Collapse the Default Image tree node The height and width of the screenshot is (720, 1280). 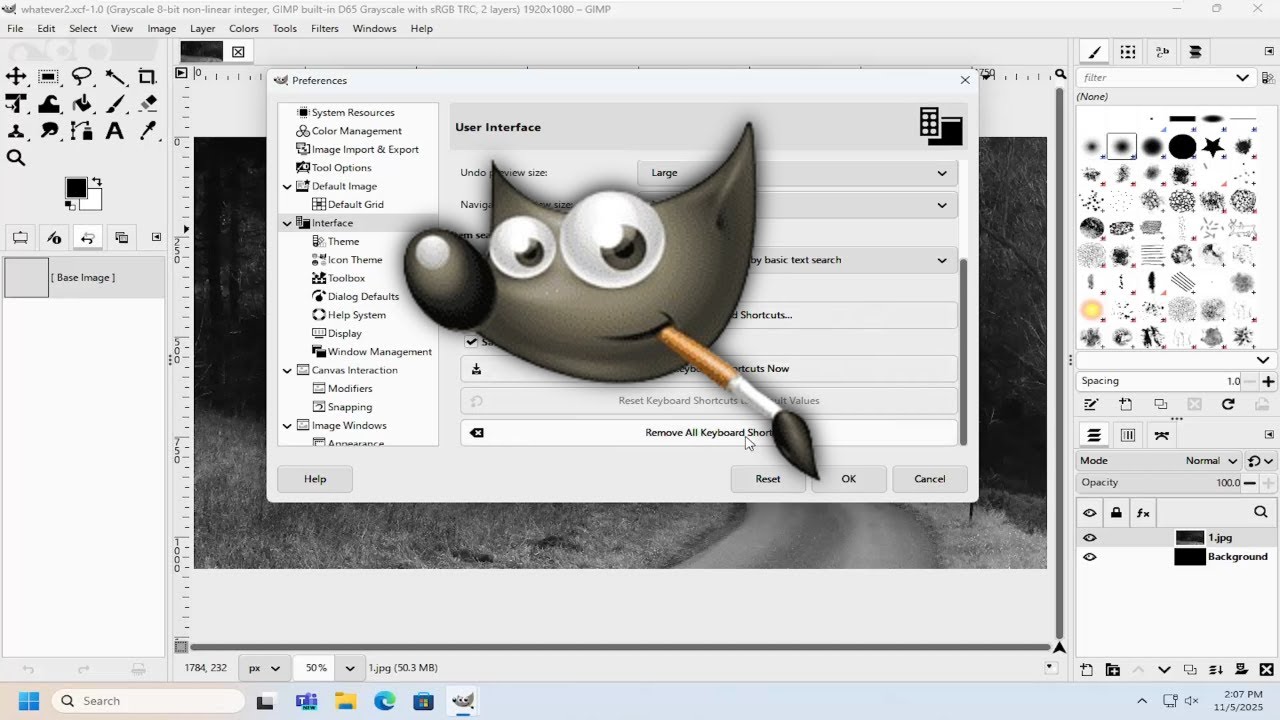pyautogui.click(x=287, y=186)
